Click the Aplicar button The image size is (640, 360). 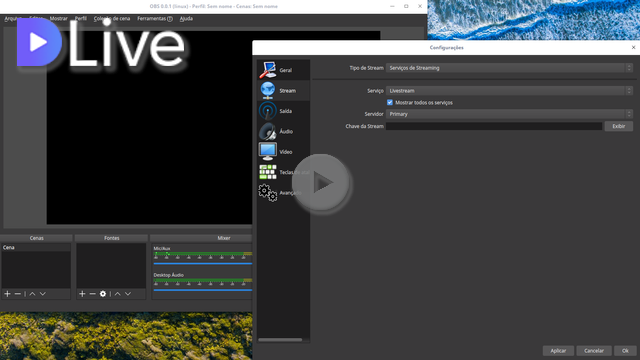[558, 351]
